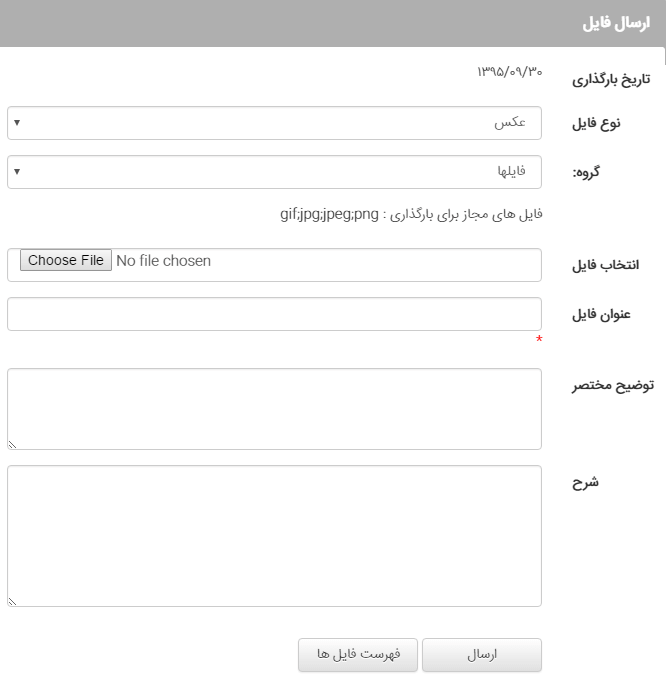
Task: Click the توضیح مختصر textarea resize handle
Action: coord(13,444)
